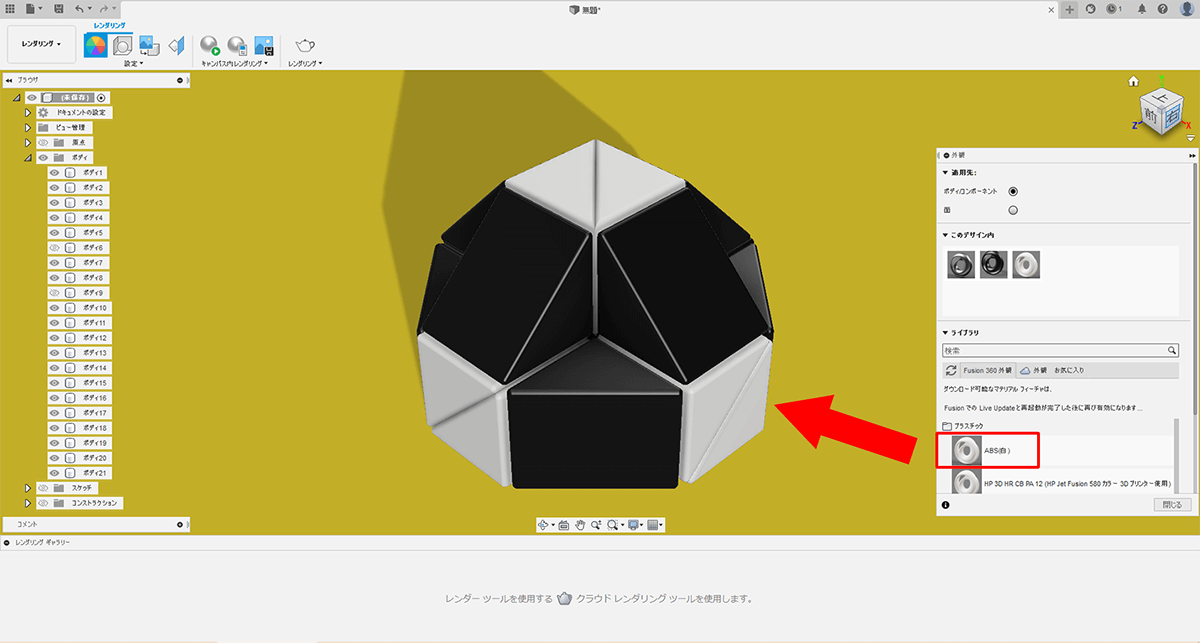The width and height of the screenshot is (1200, 643).
Task: Open the File menu icon
Action: click(32, 8)
